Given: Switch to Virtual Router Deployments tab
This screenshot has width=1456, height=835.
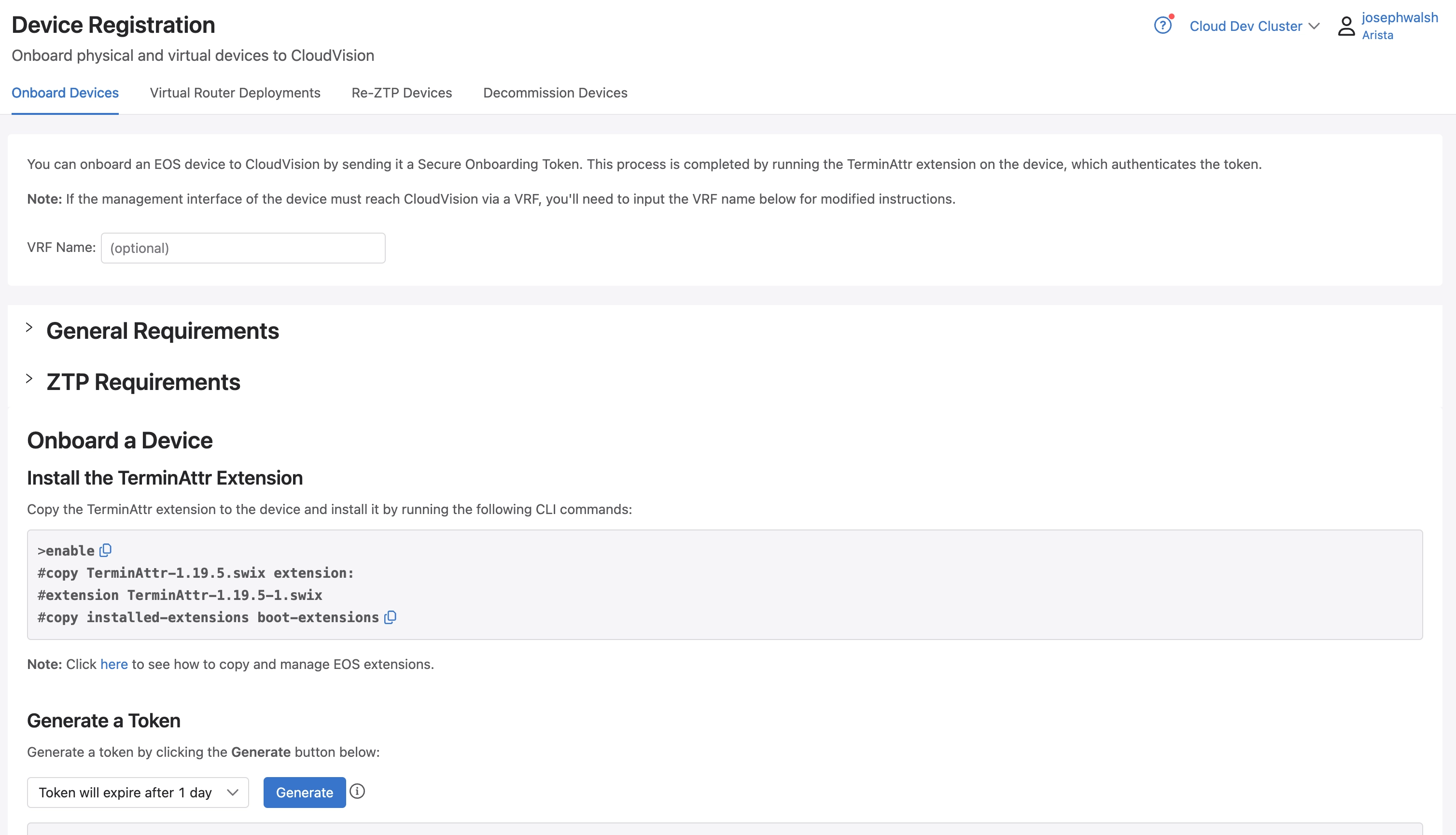Looking at the screenshot, I should click(235, 93).
